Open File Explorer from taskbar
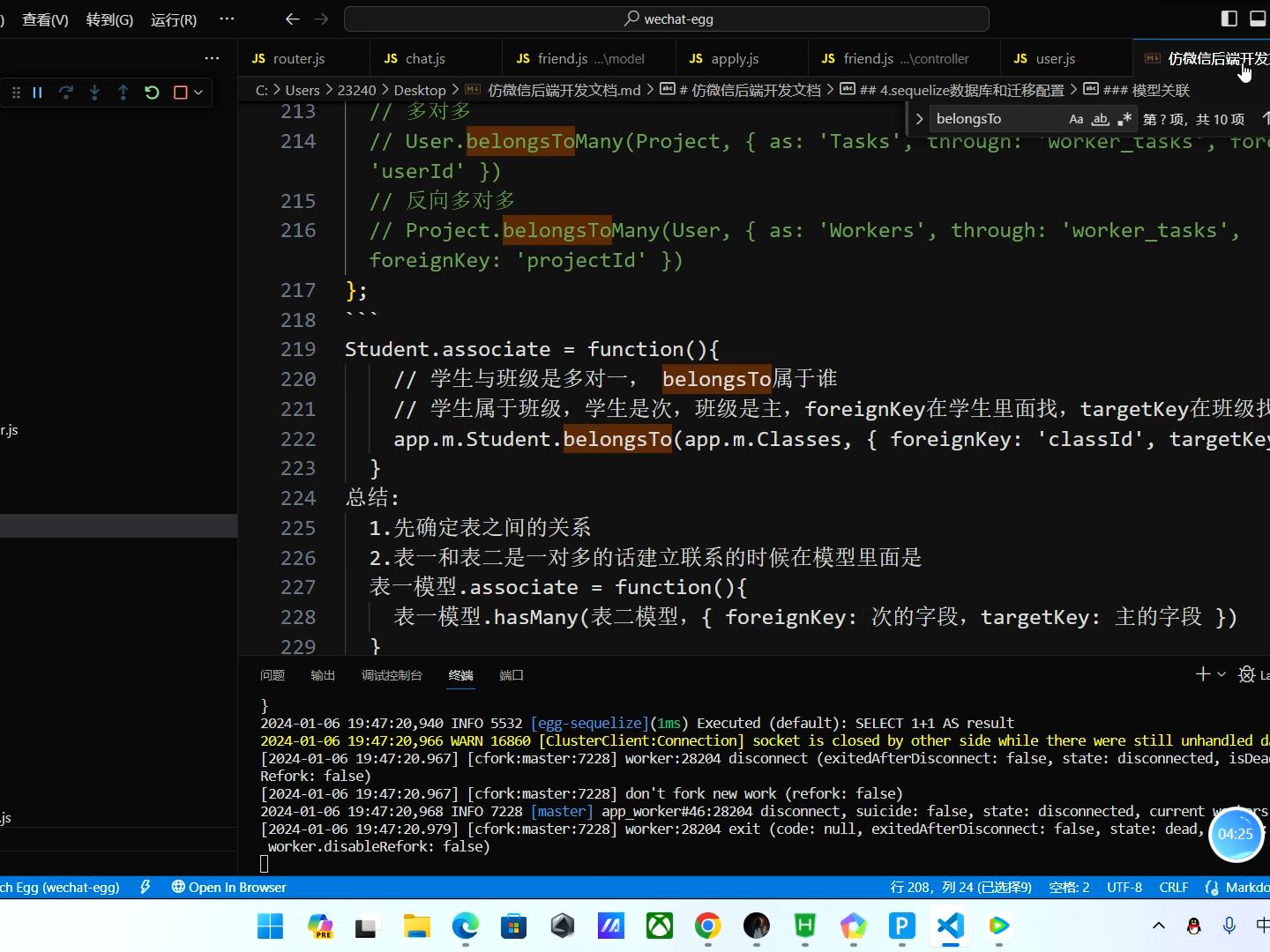Viewport: 1270px width, 952px height. pos(416,926)
